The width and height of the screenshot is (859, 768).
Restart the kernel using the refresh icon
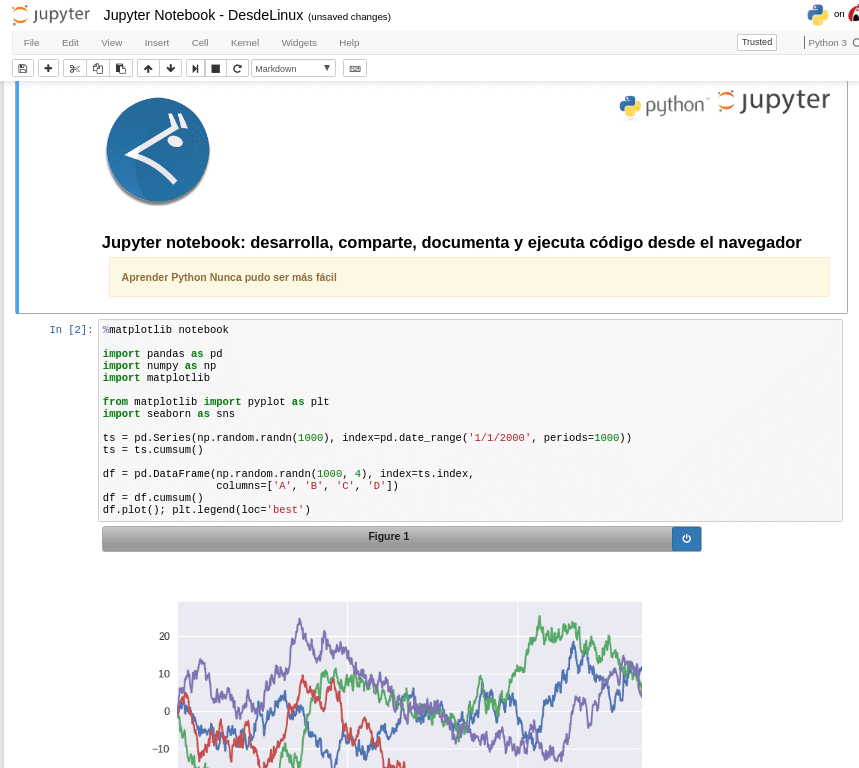(x=238, y=68)
